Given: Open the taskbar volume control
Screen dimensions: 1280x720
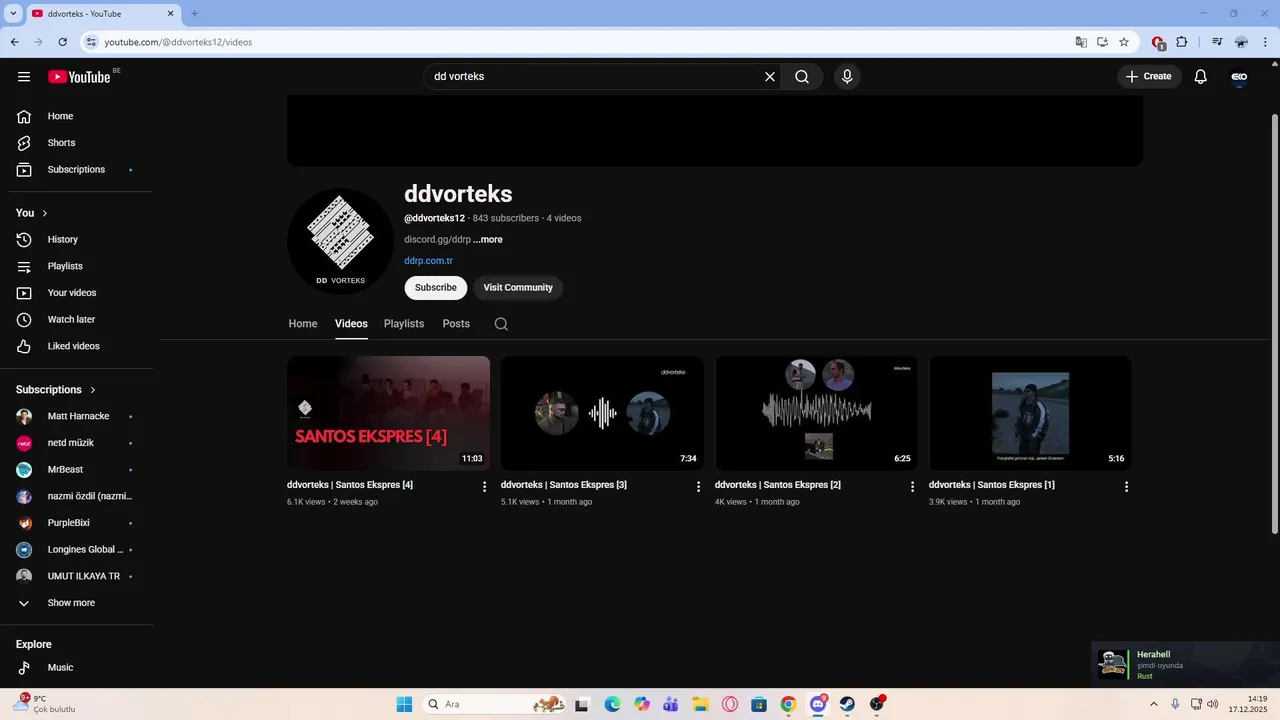Looking at the screenshot, I should pyautogui.click(x=1212, y=704).
